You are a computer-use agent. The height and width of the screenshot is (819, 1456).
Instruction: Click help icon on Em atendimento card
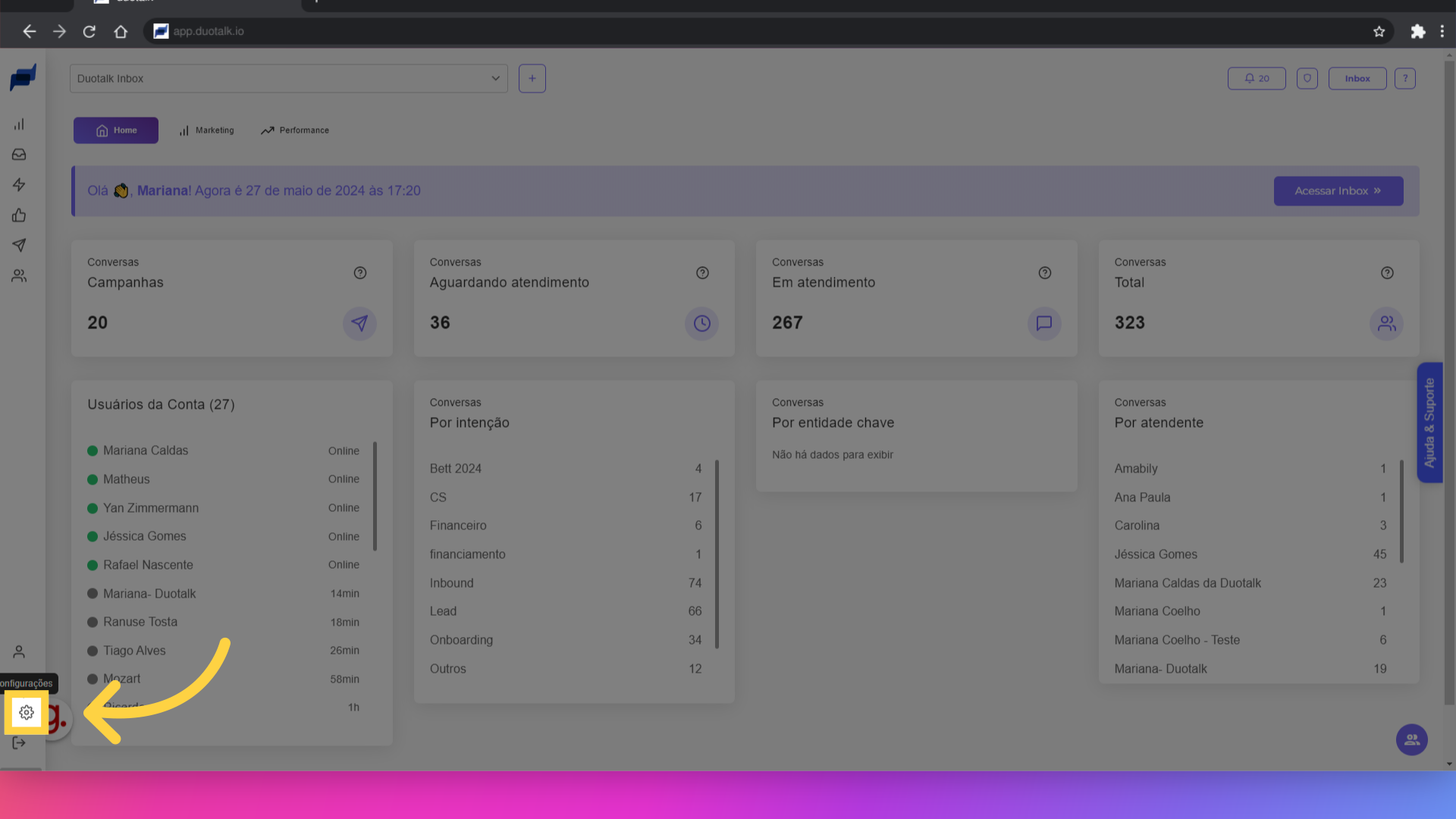pyautogui.click(x=1045, y=273)
